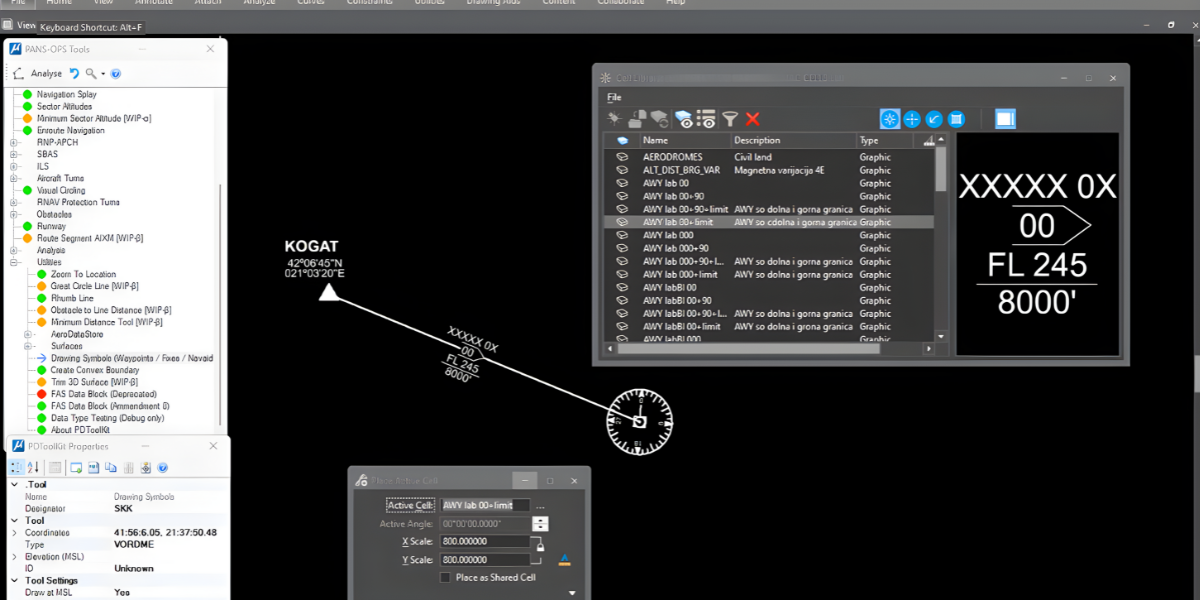Click the browse ellipsis next to Active Cell
Image resolution: width=1200 pixels, height=600 pixels.
pos(540,506)
